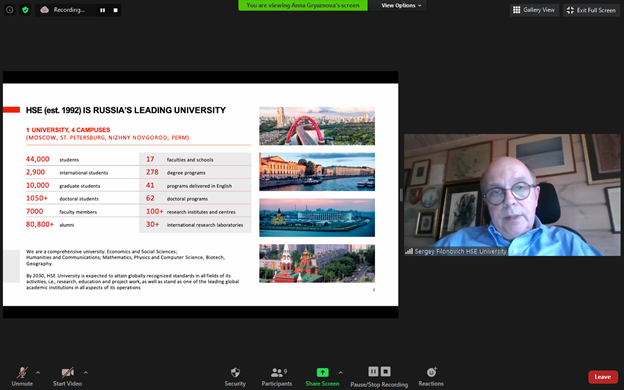Stop recording in the bottom toolbar
The width and height of the screenshot is (624, 390).
point(386,372)
